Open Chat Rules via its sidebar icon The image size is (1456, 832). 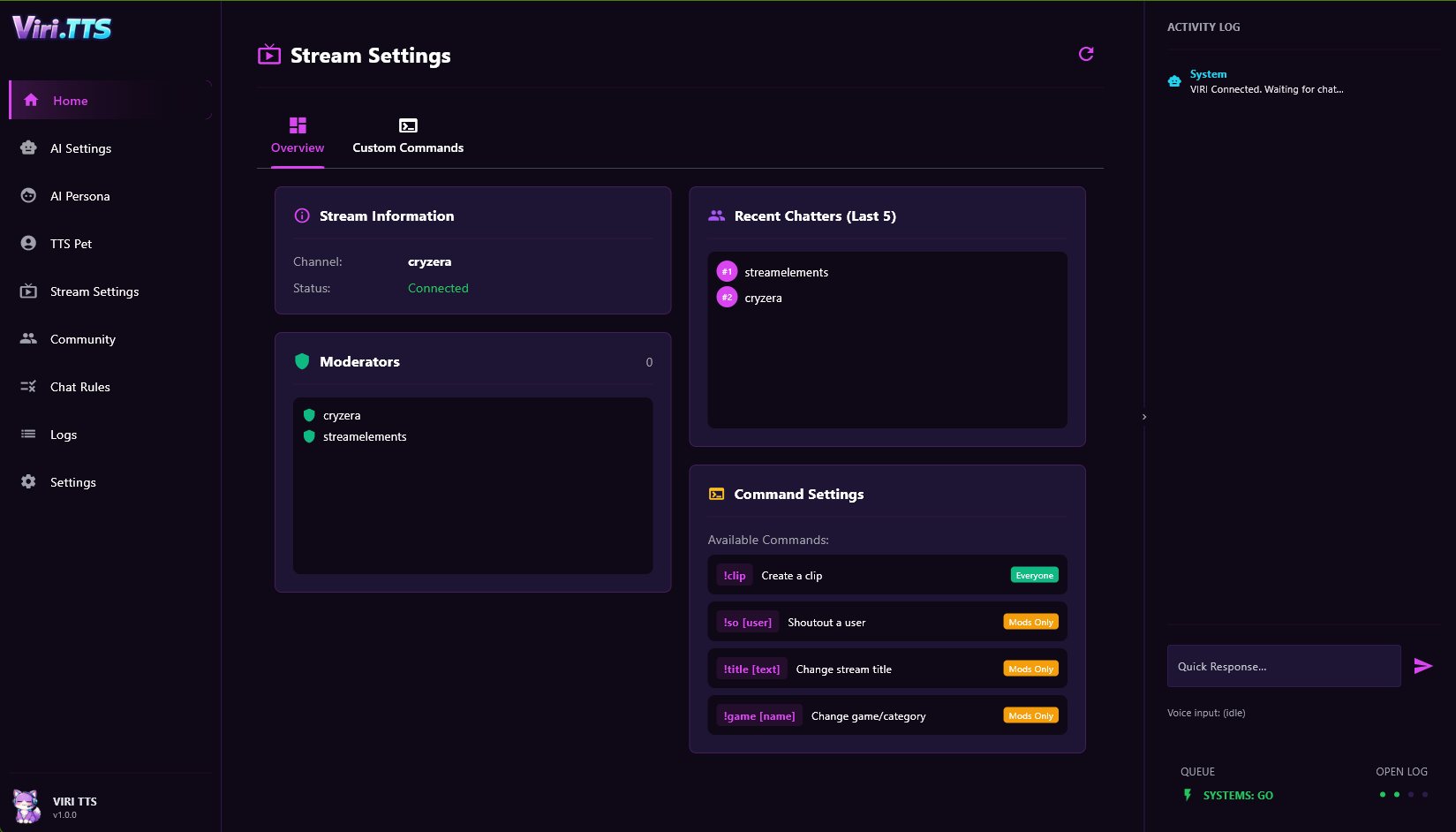[x=28, y=386]
